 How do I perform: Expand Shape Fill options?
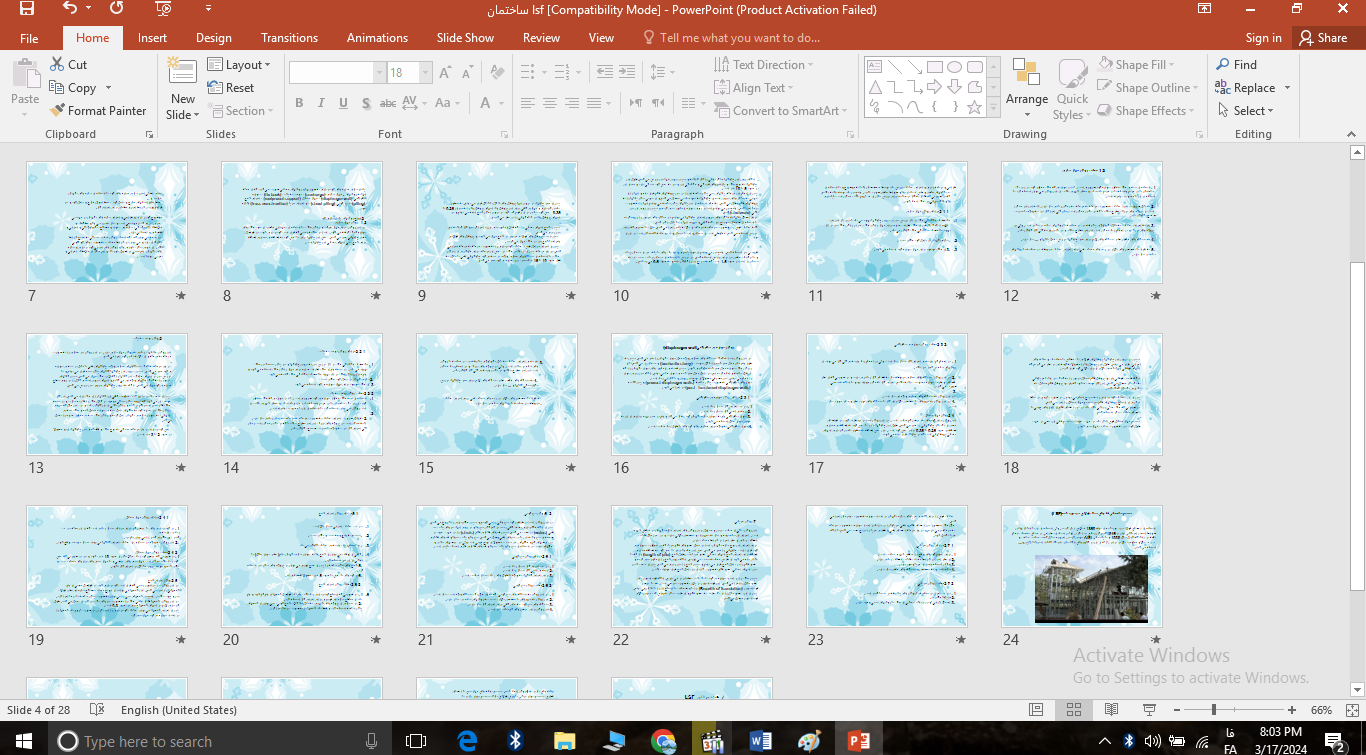(1138, 64)
